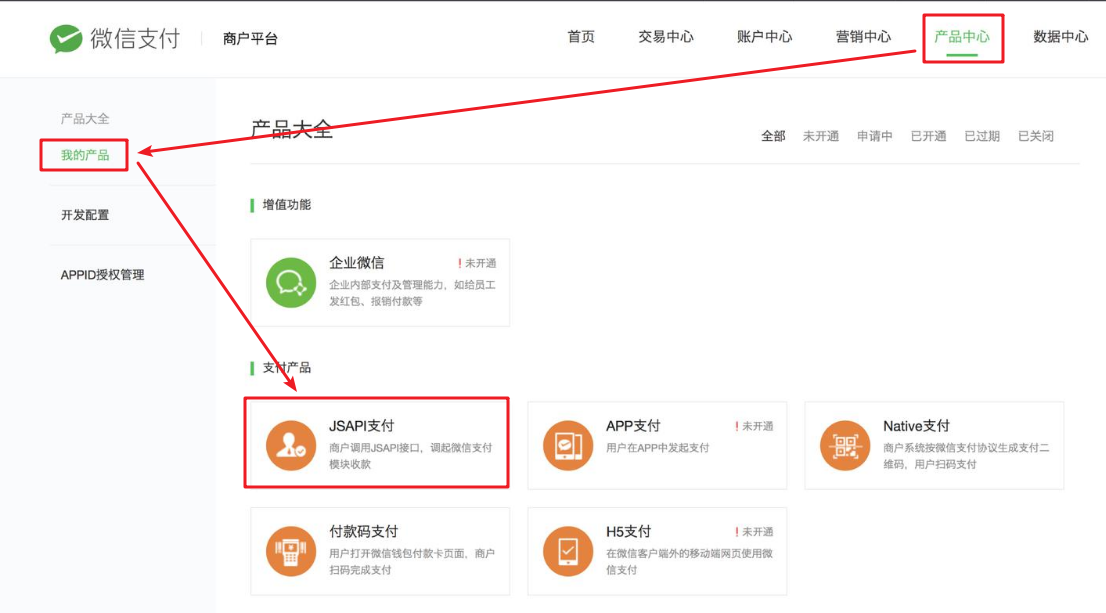Click the JSAPI支付 description text
This screenshot has height=613, width=1106.
pyautogui.click(x=411, y=456)
